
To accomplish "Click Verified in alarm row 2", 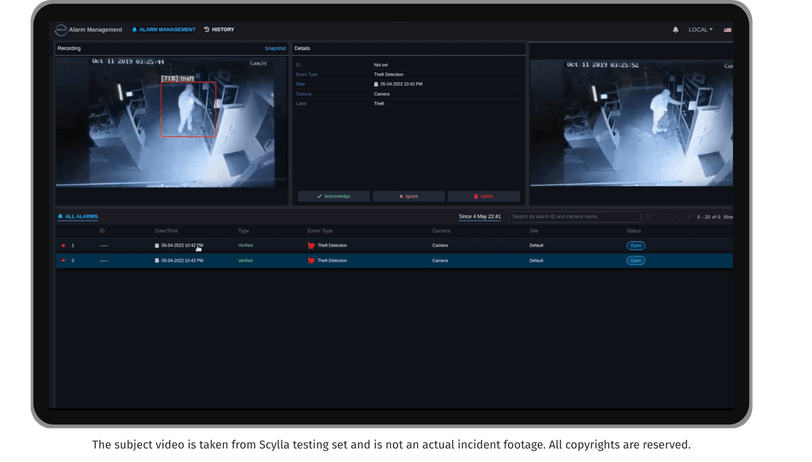I will [245, 261].
